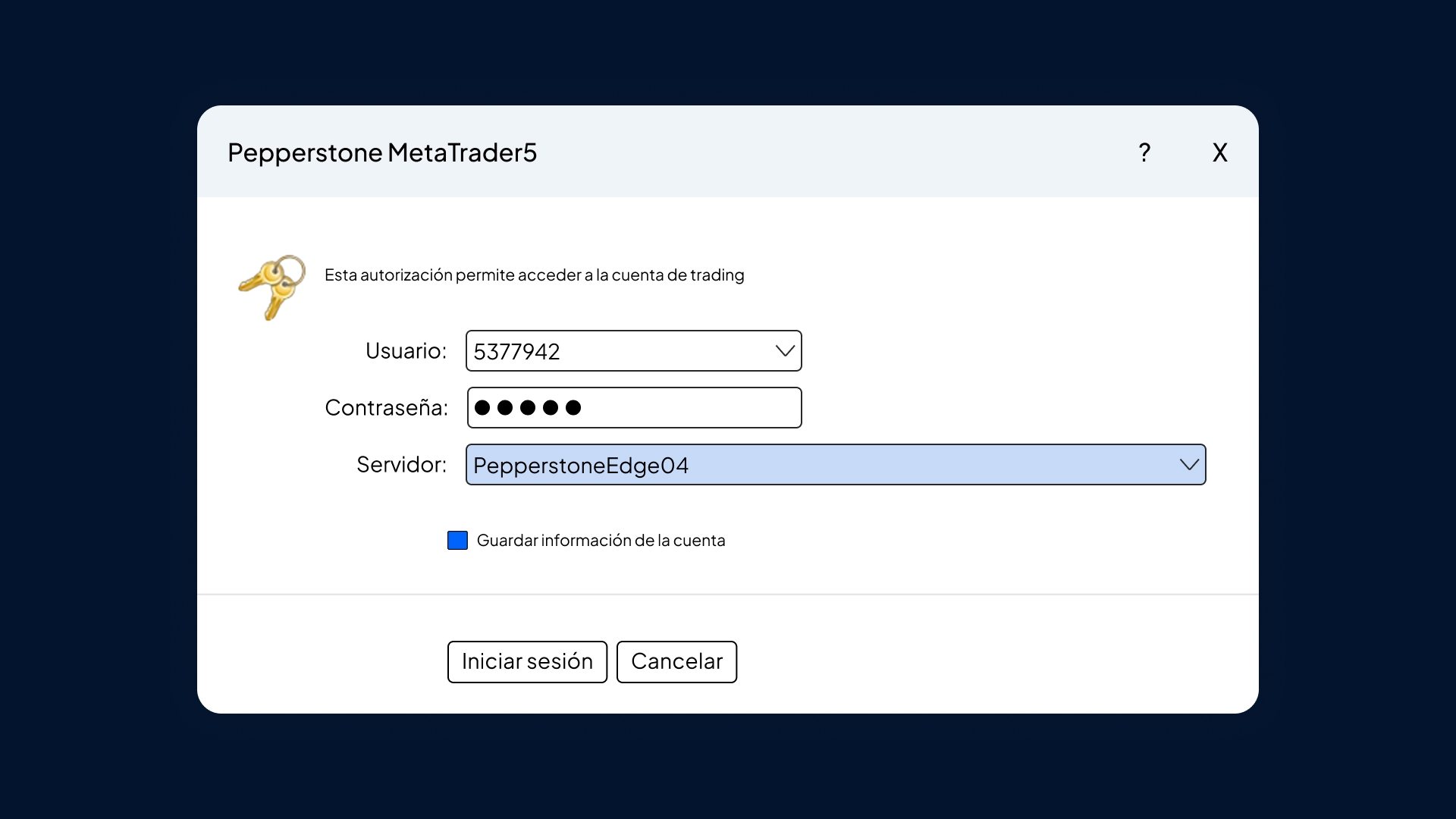Click the Pepperstone MetaTrader5 title text
The width and height of the screenshot is (1456, 819).
click(382, 152)
